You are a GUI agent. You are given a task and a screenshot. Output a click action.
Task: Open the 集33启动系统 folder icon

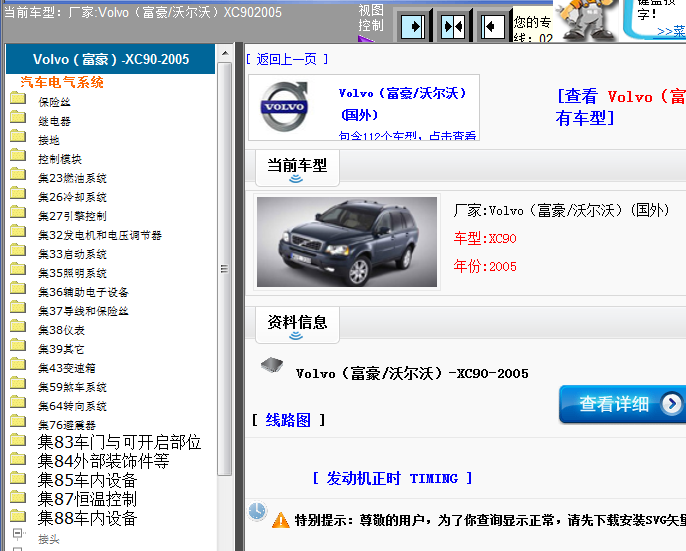(18, 250)
